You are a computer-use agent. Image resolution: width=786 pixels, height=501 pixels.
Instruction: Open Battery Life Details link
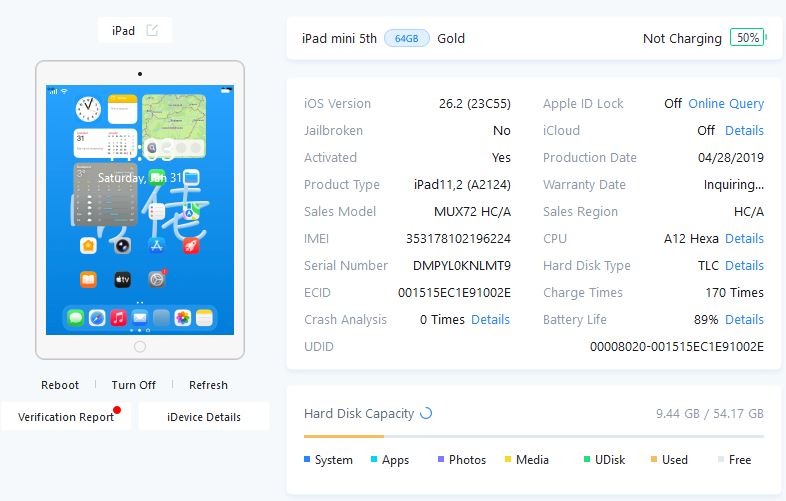744,320
